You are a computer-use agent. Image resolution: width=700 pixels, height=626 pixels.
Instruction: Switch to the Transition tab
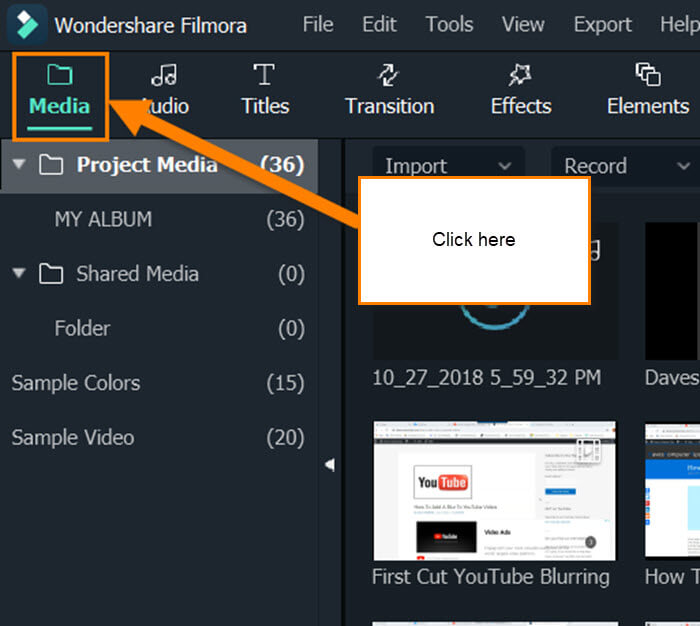(389, 89)
